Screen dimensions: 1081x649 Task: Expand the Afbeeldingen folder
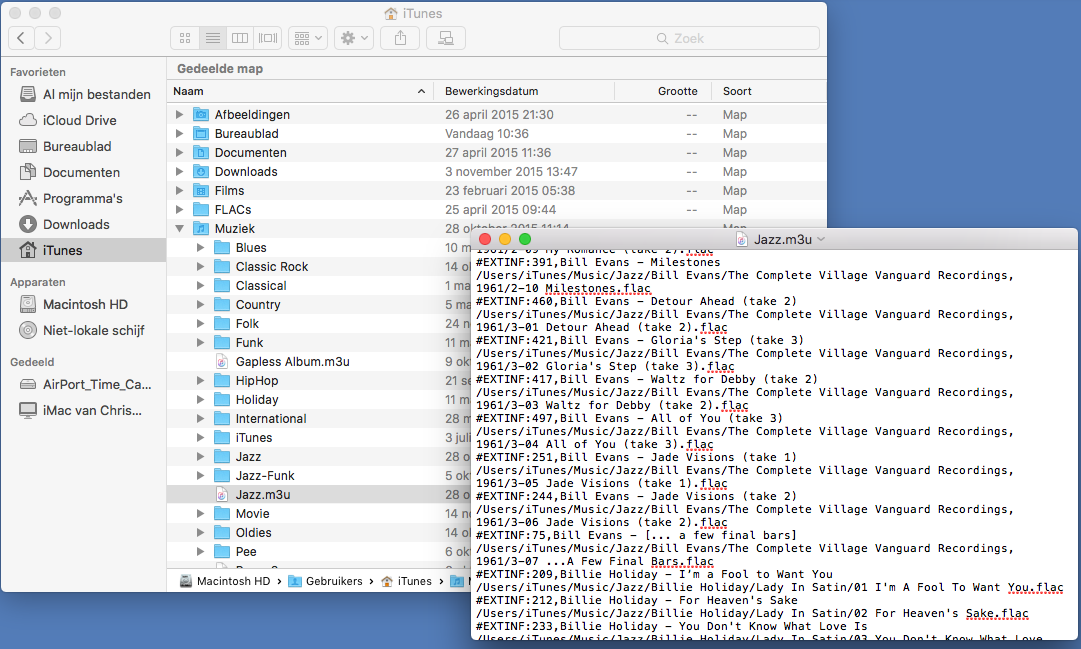[180, 115]
